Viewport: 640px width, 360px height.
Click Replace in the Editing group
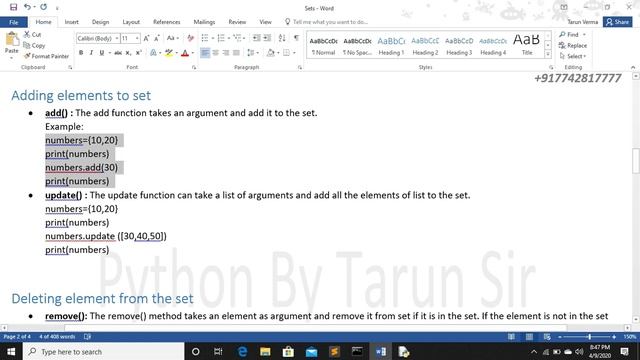click(x=573, y=45)
